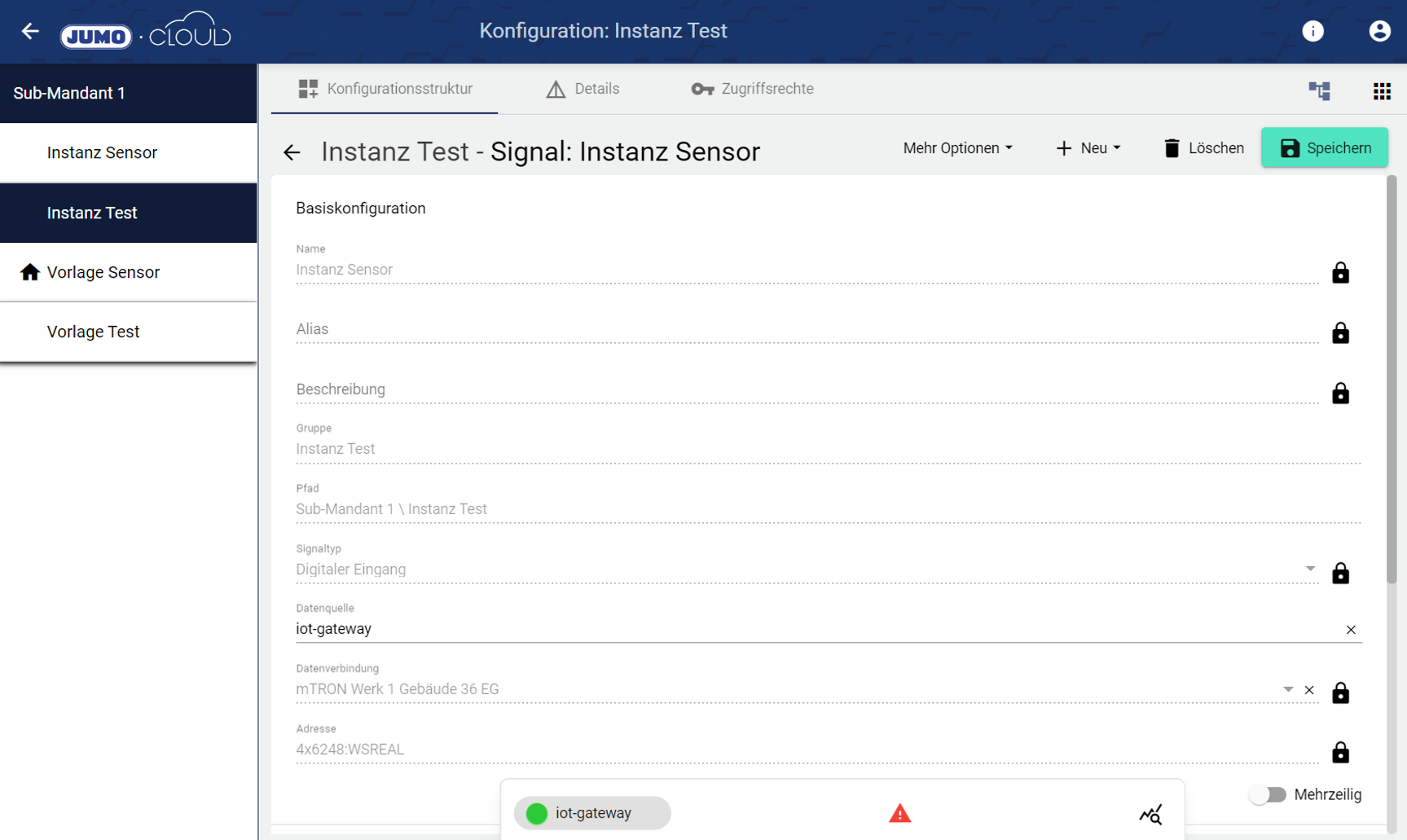Open the Zugriffsrechte tab

coord(752,89)
